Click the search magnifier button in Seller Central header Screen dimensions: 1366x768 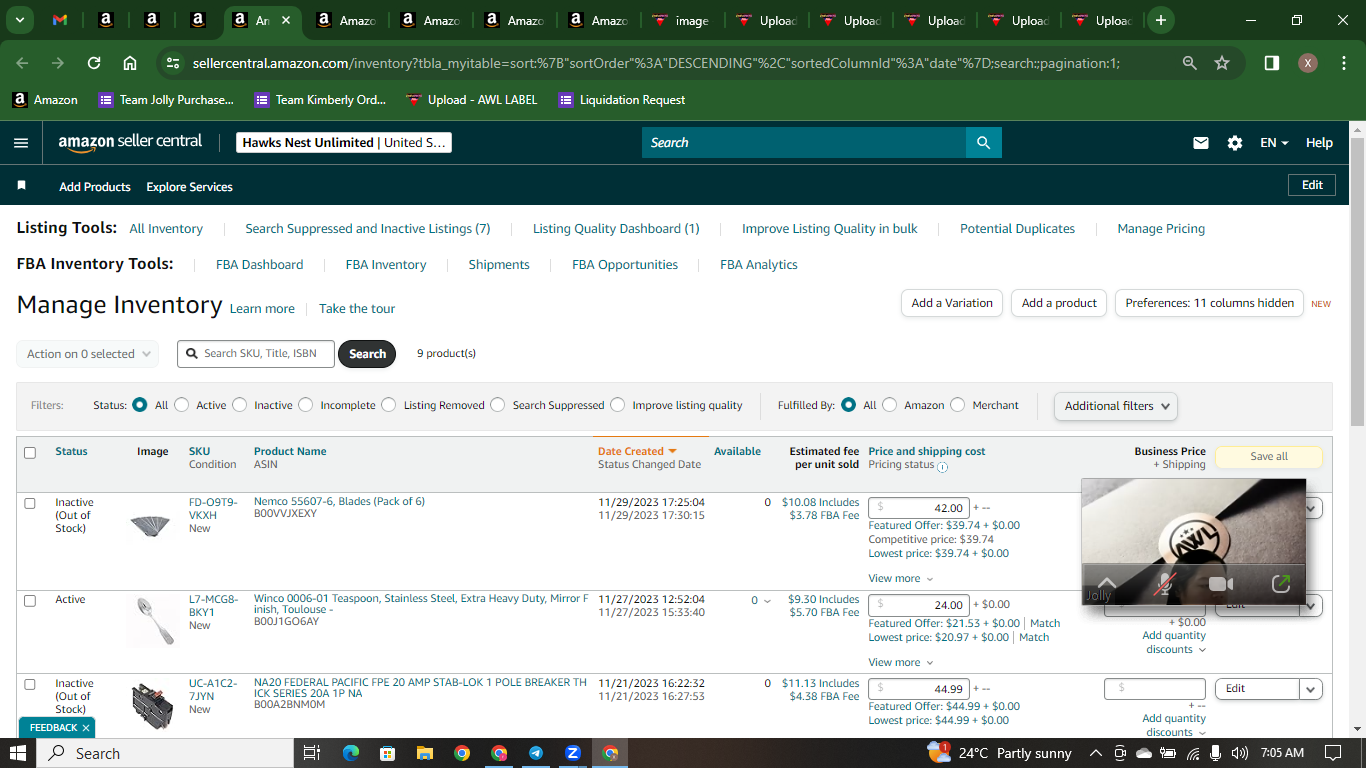pyautogui.click(x=984, y=142)
